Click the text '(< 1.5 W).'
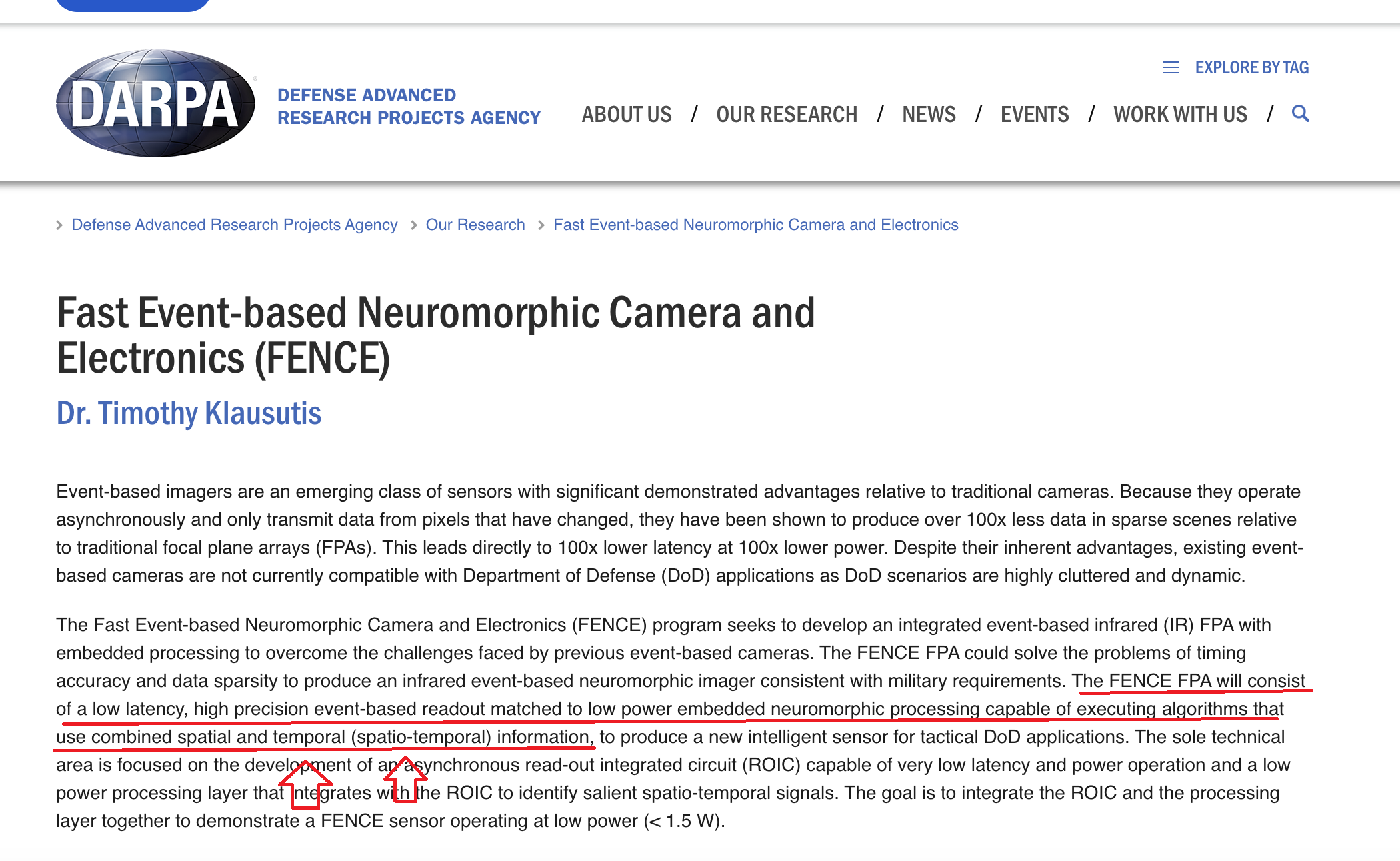The image size is (1400, 861). coord(684,821)
